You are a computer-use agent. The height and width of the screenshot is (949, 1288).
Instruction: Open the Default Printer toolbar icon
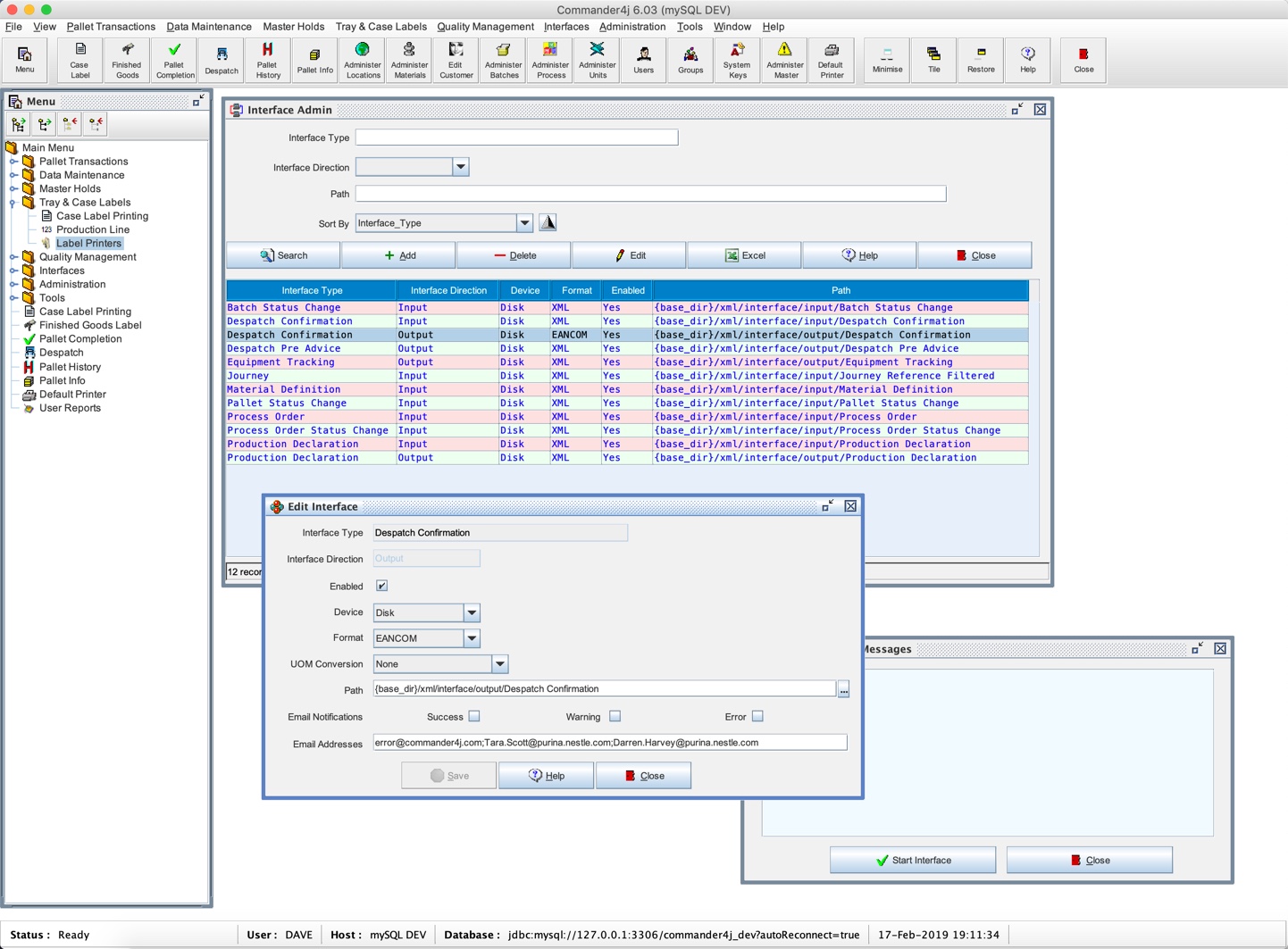click(x=831, y=60)
